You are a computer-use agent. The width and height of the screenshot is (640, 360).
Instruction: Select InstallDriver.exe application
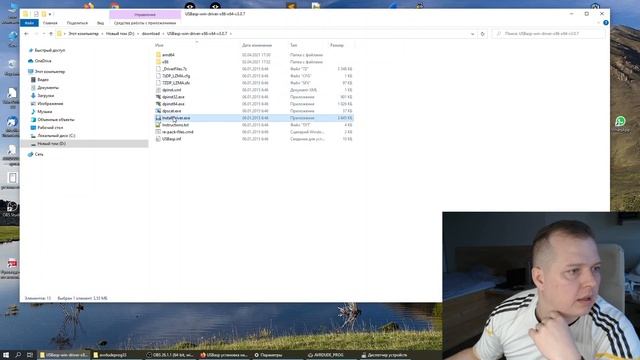coord(176,118)
